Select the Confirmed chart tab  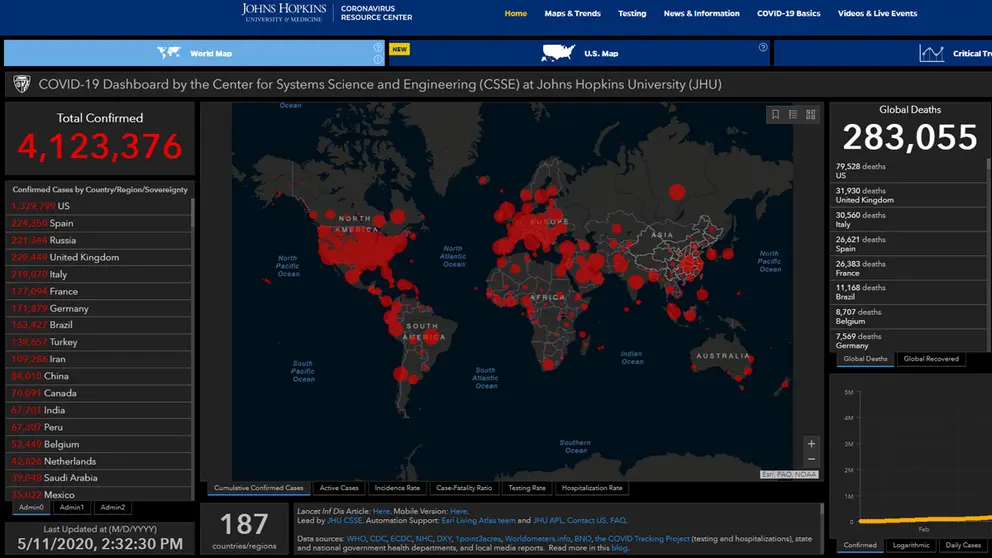(x=860, y=545)
